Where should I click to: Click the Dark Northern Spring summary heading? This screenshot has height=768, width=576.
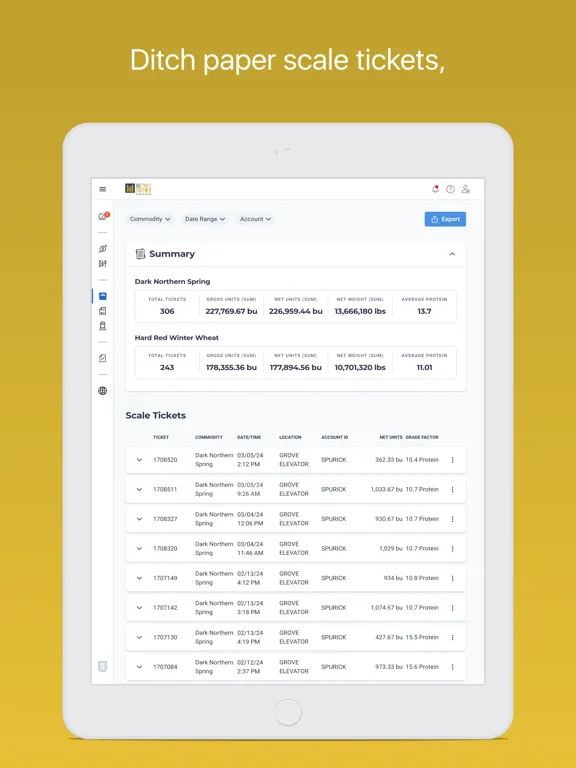[x=172, y=281]
